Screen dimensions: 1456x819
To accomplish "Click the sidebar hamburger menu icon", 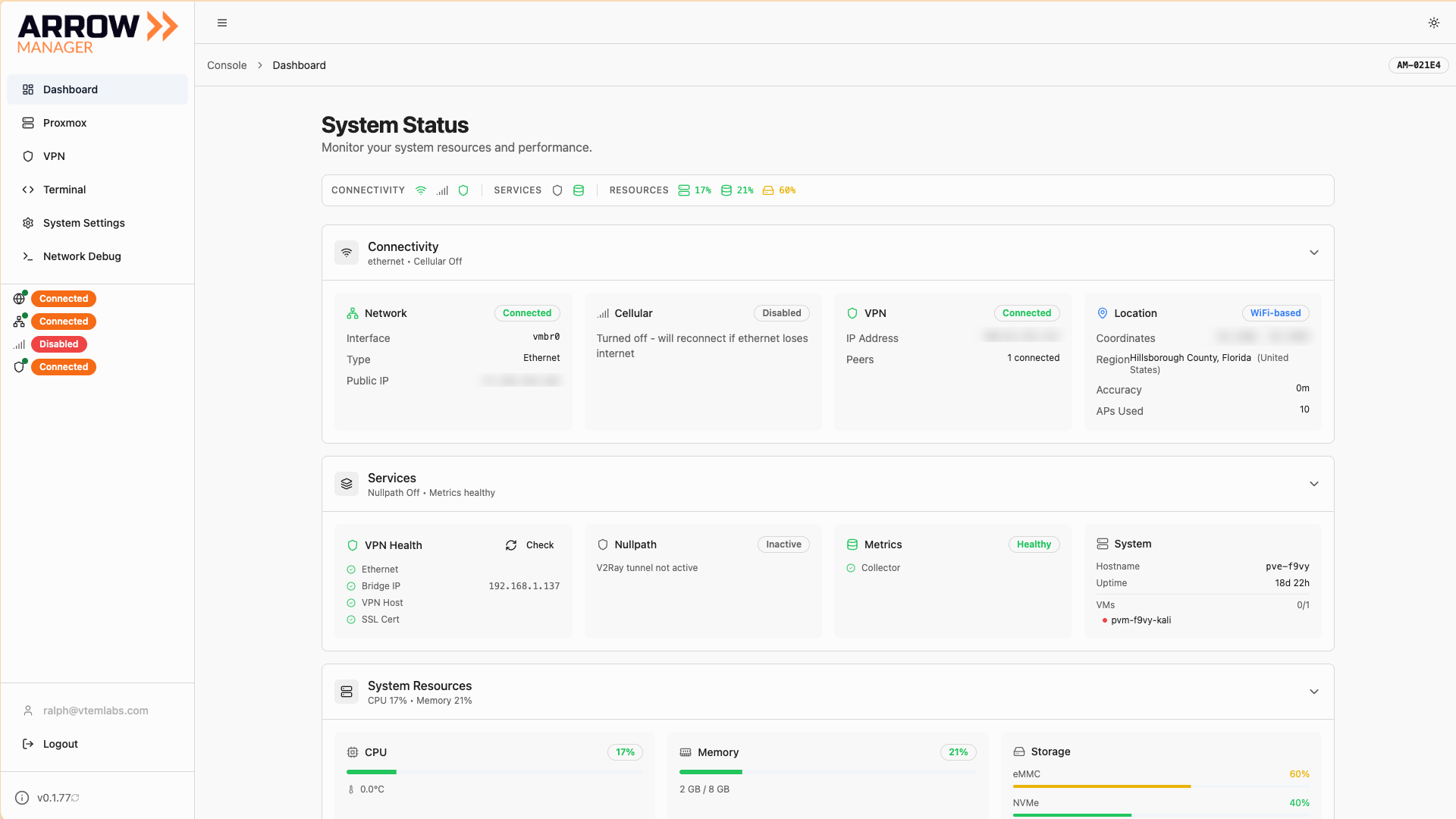I will pos(222,23).
